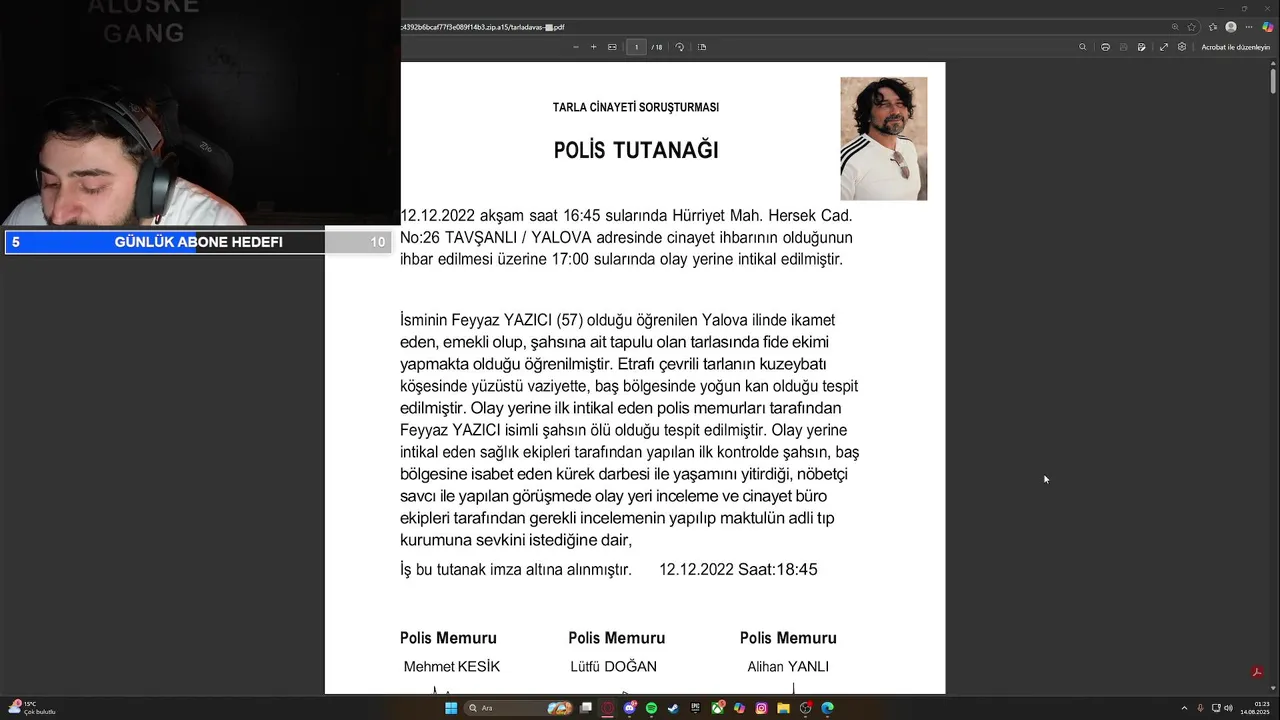Open OBS Studio from taskbar
This screenshot has width=1280, height=720.
(805, 708)
